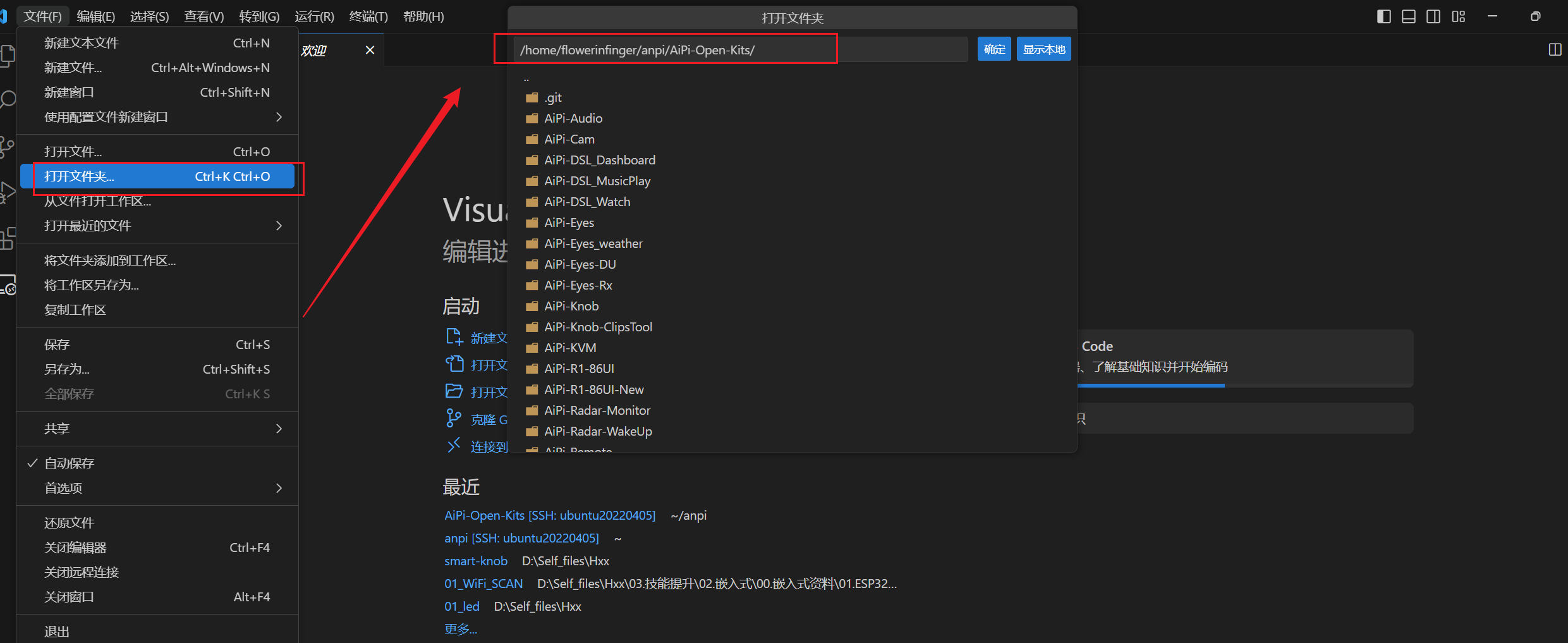Image resolution: width=1568 pixels, height=643 pixels.
Task: Expand 使用配置文件新建窗口 submenu
Action: [x=157, y=117]
